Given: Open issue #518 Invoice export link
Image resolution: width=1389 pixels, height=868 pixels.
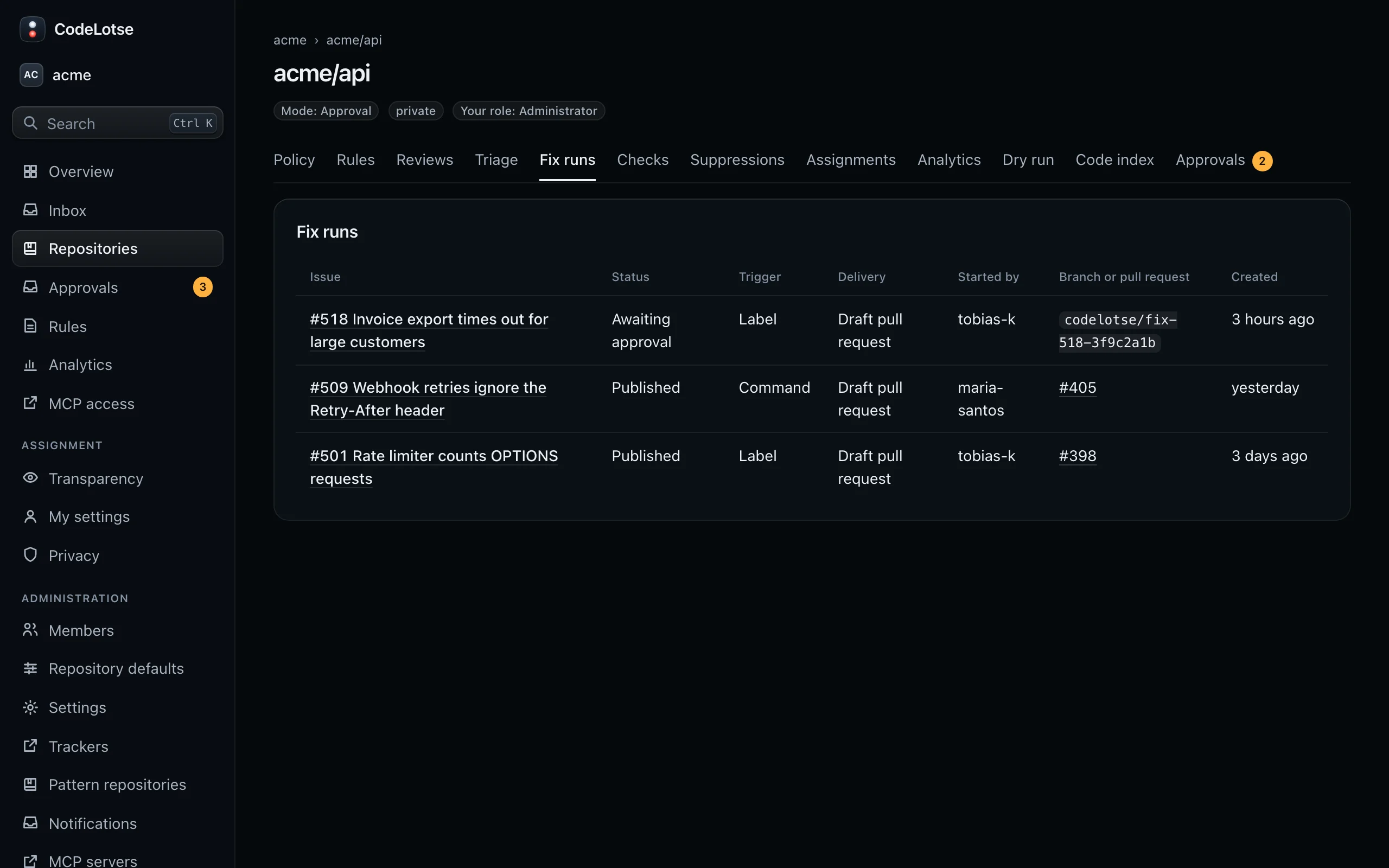Looking at the screenshot, I should pos(429,330).
